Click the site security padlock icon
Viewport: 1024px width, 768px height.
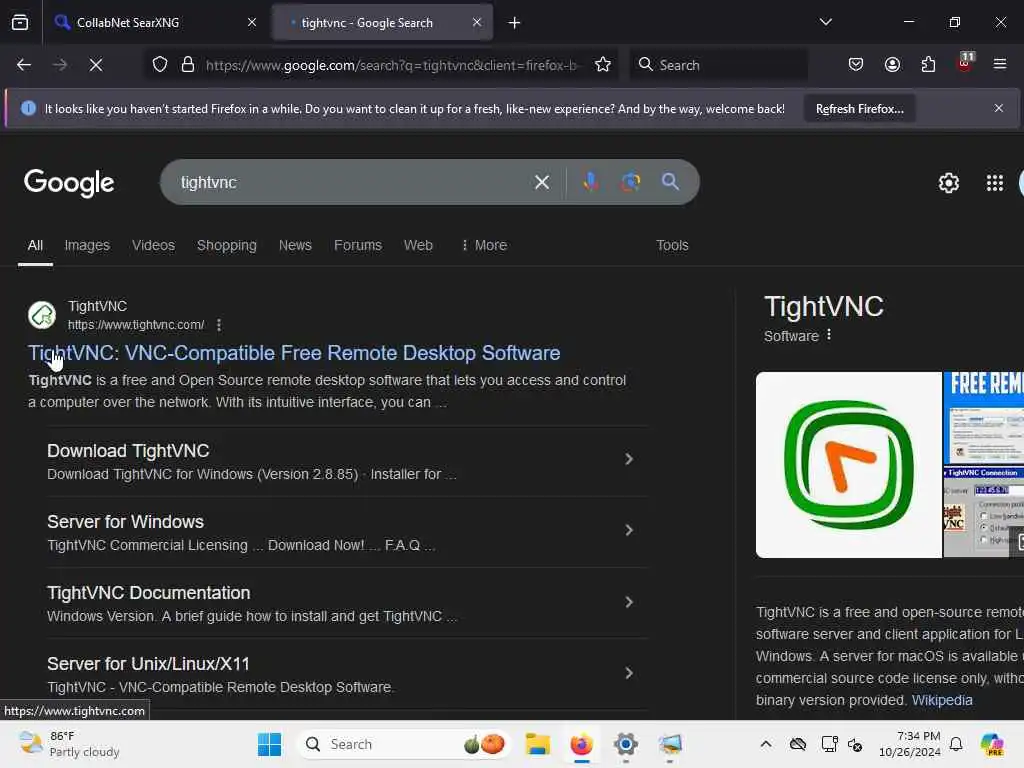point(188,65)
